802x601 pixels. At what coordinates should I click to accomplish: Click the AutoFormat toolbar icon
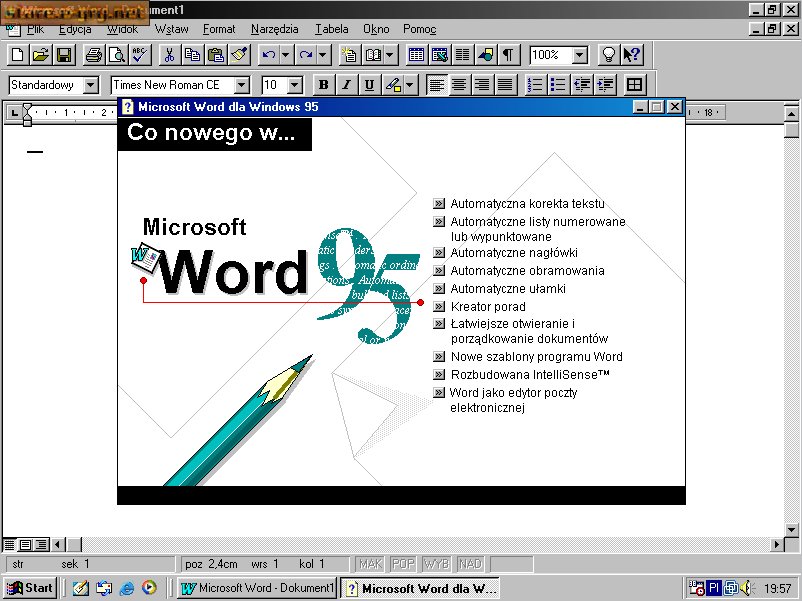349,55
